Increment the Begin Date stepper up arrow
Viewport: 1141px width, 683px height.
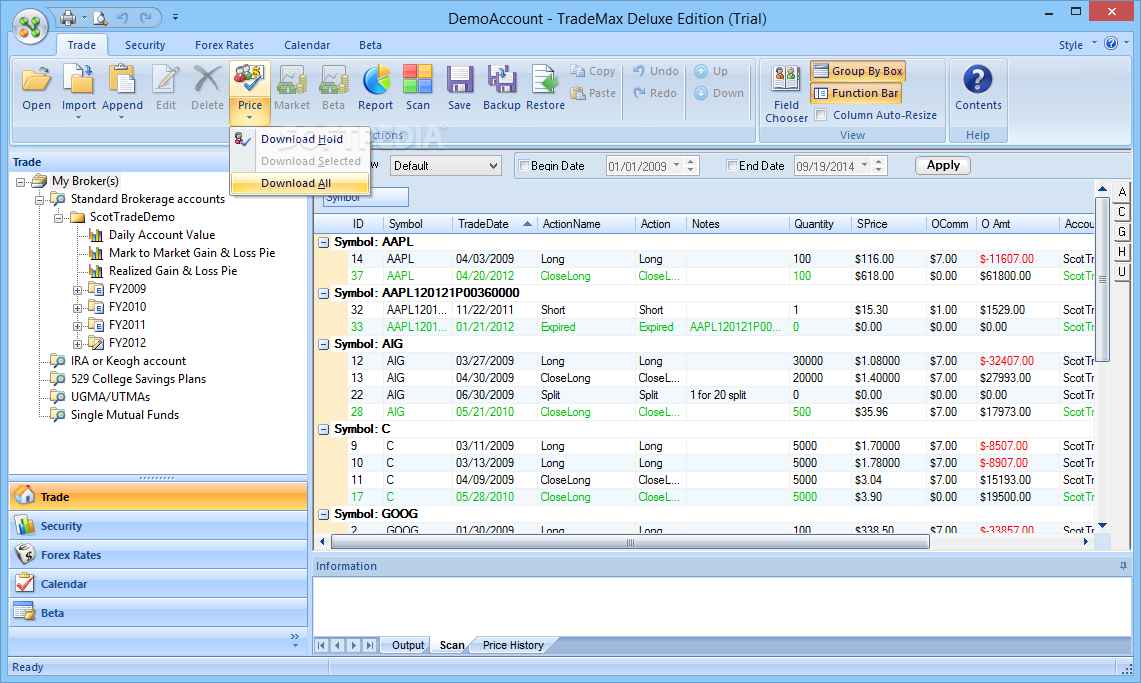(691, 161)
